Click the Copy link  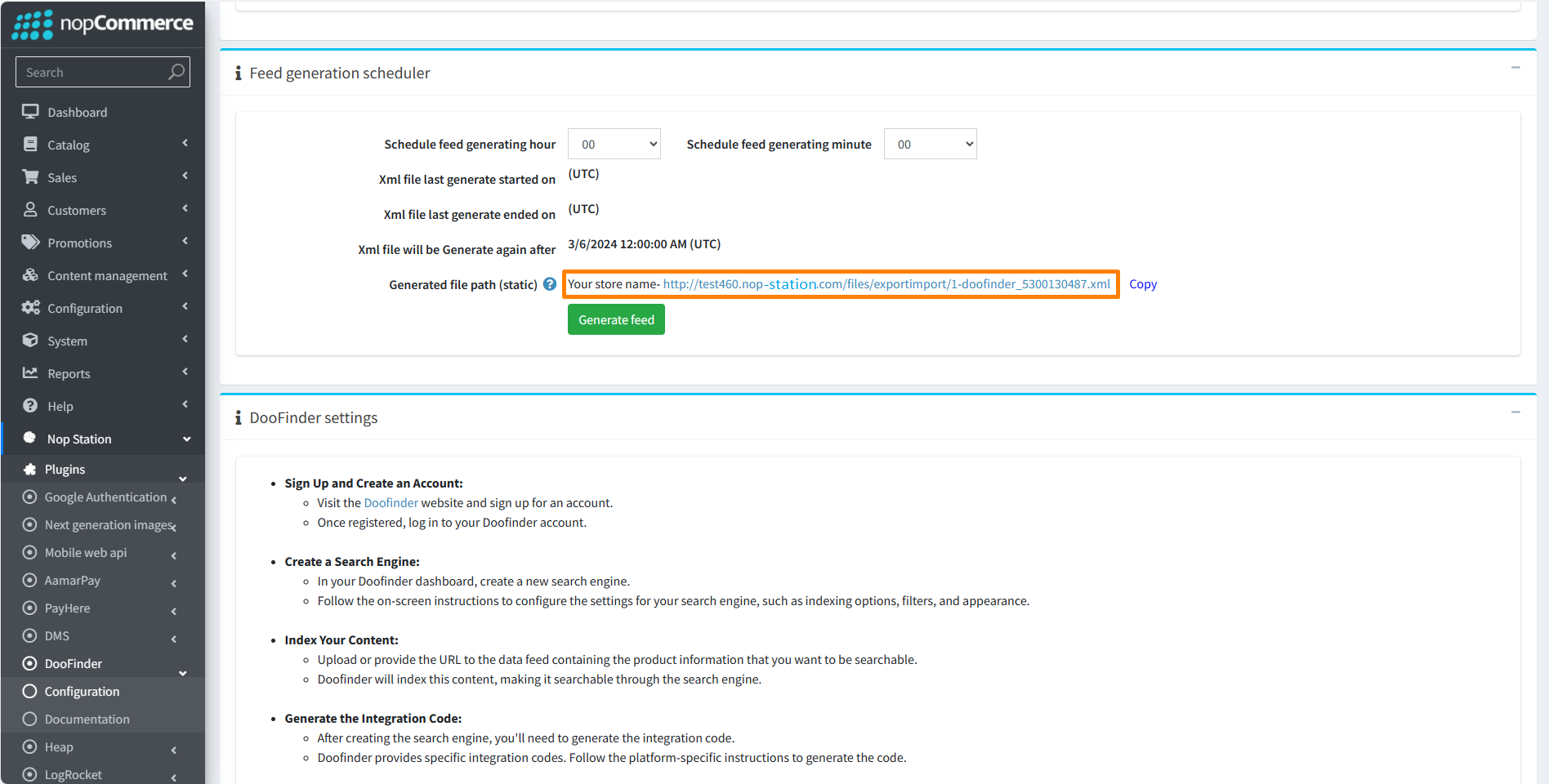[1143, 284]
